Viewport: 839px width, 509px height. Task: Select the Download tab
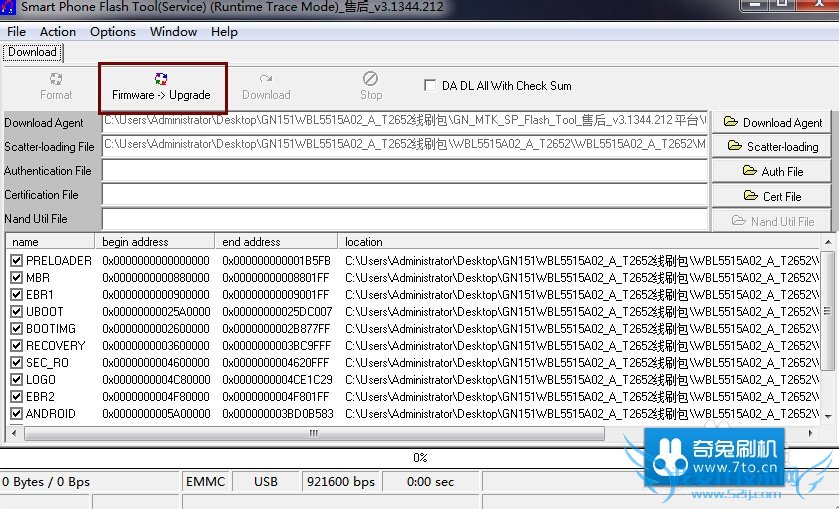(x=33, y=52)
